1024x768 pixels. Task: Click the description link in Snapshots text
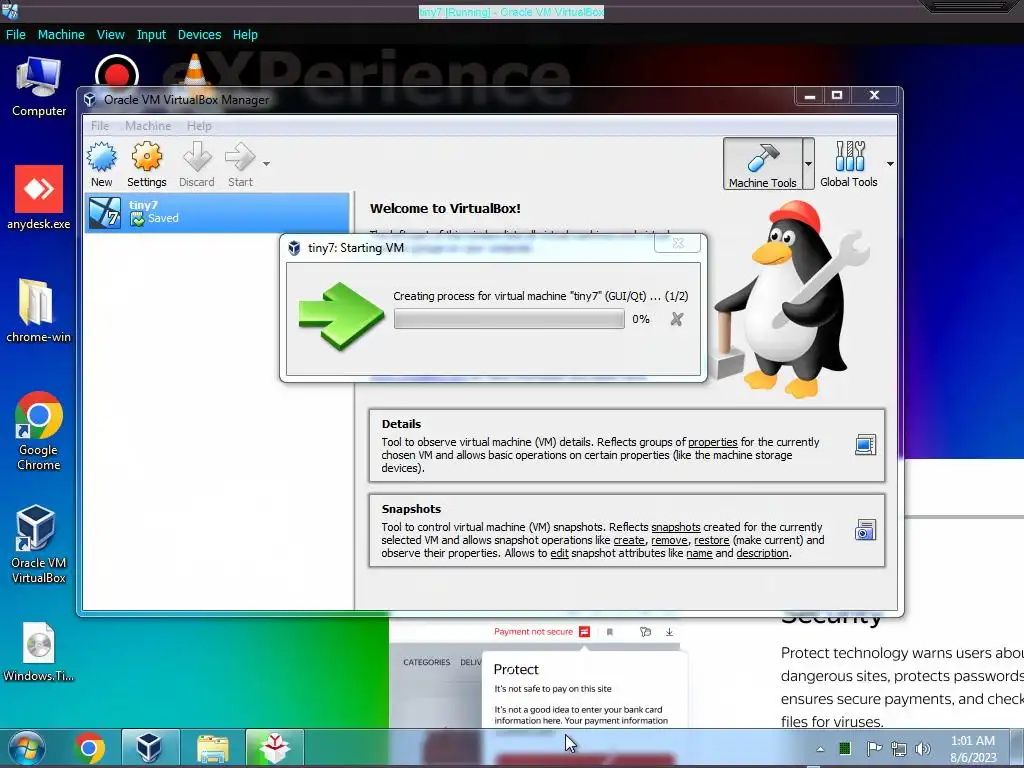click(763, 553)
